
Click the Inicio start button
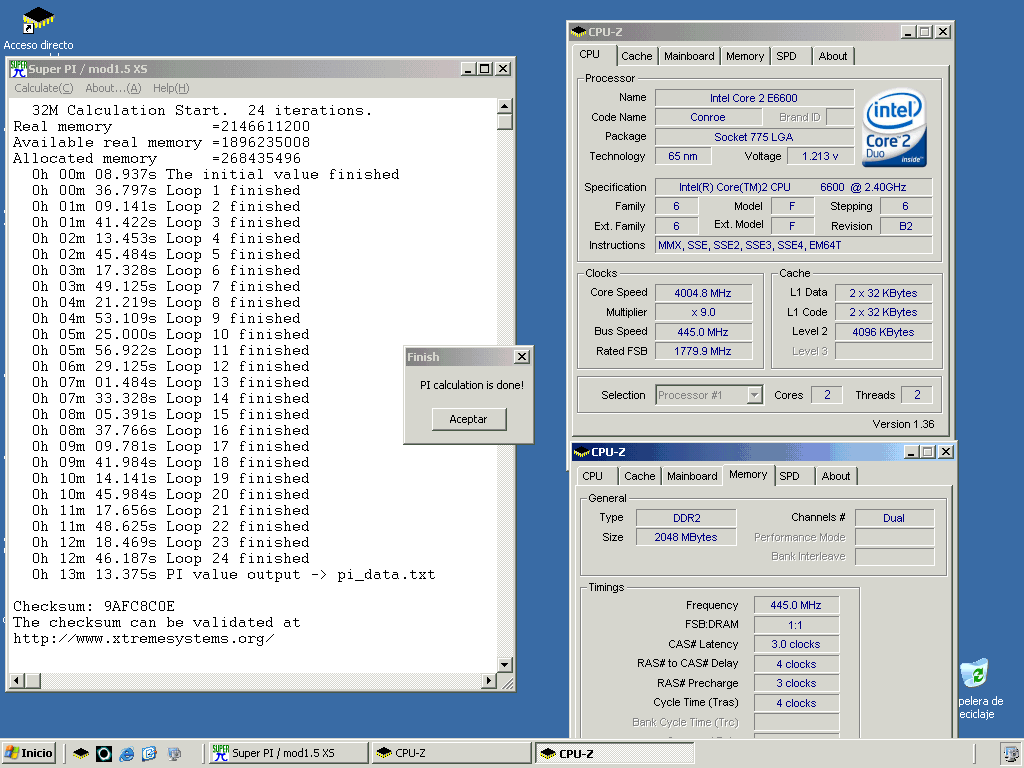(x=29, y=753)
